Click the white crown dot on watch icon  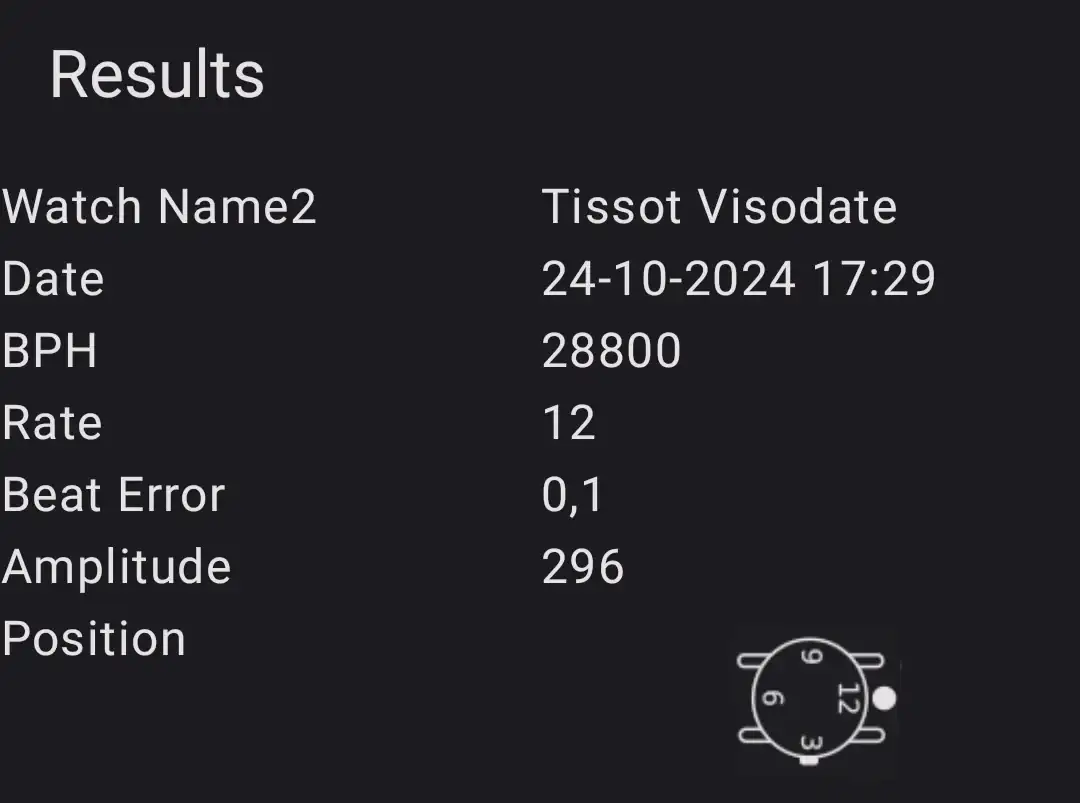(884, 698)
